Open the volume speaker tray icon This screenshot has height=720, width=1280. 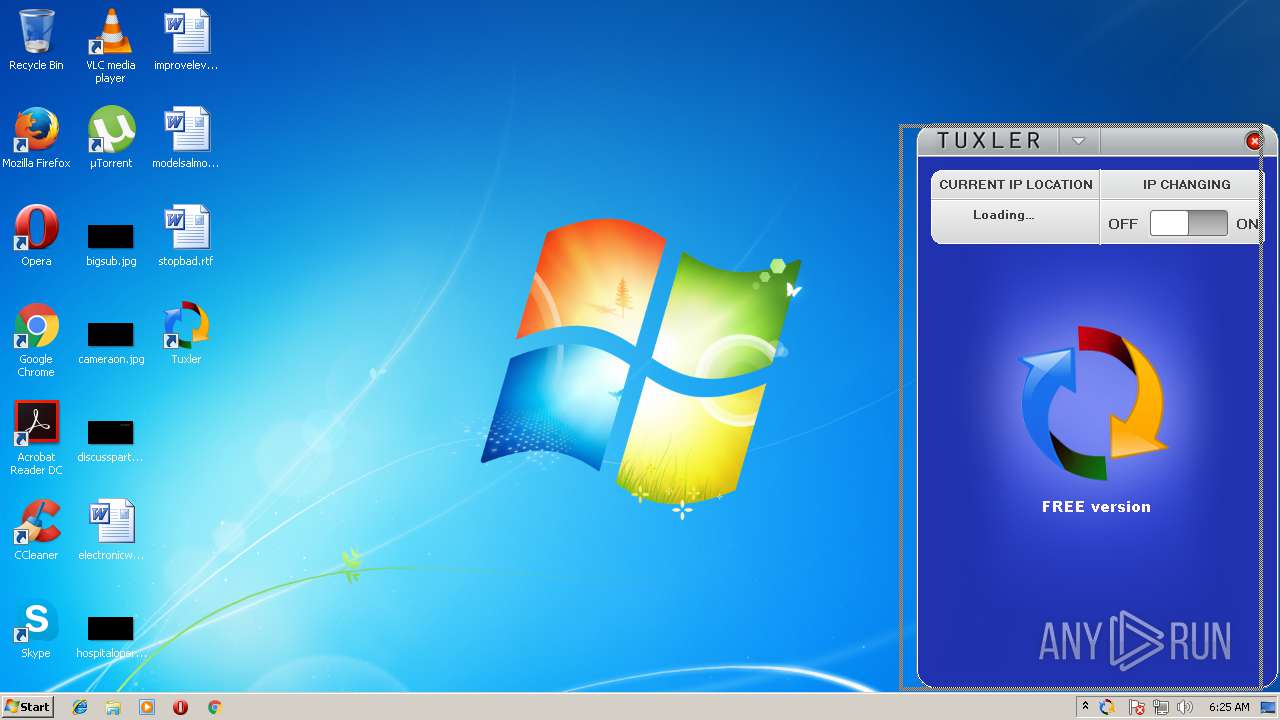pos(1185,707)
